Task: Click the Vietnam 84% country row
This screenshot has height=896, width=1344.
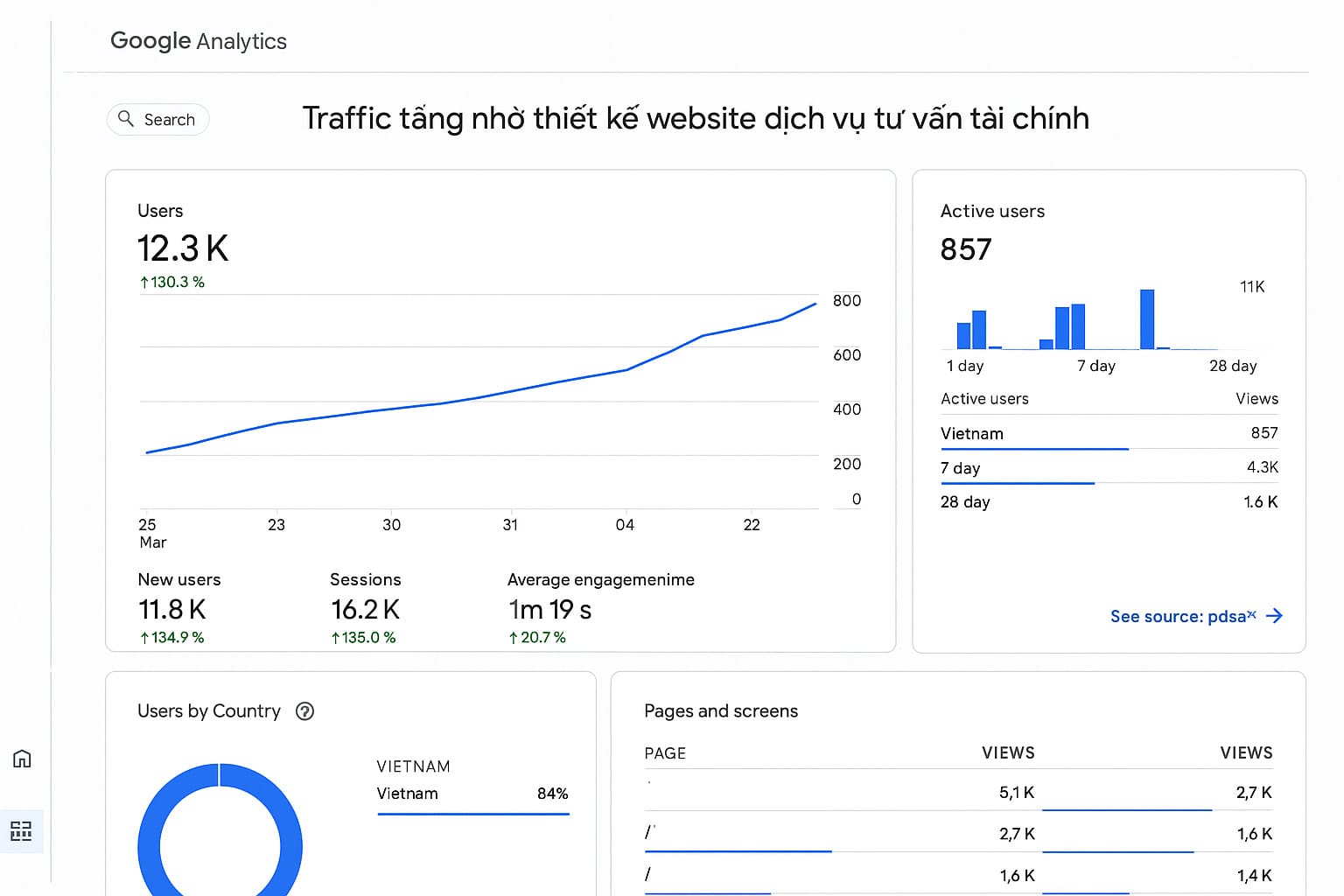Action: tap(472, 794)
